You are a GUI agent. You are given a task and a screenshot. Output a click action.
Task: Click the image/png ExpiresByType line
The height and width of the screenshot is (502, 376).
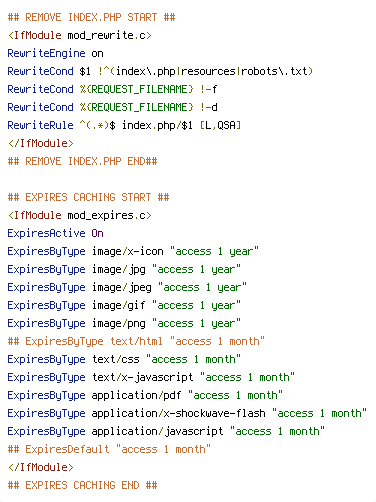[124, 323]
